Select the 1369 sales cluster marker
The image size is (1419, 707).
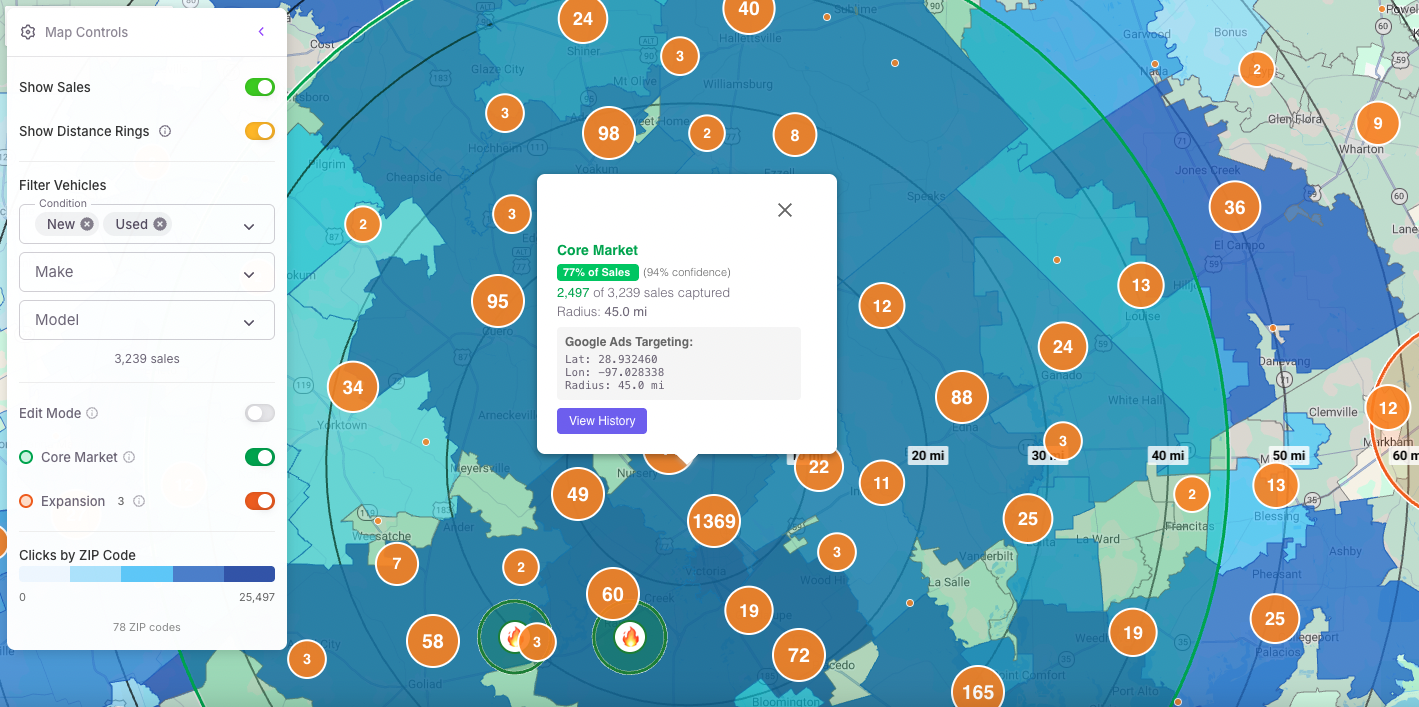pyautogui.click(x=713, y=521)
